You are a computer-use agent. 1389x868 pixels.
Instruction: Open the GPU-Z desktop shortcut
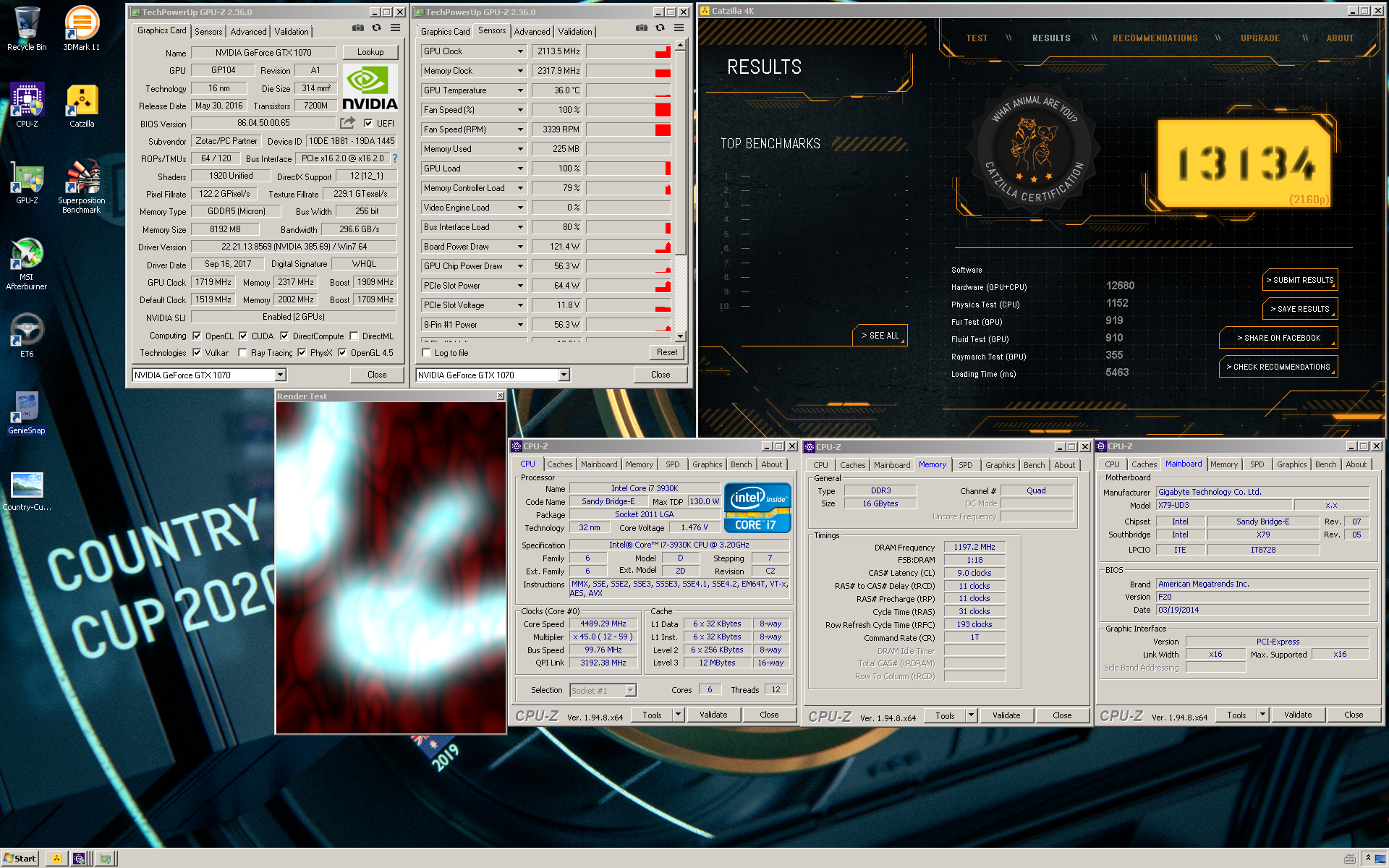[x=27, y=182]
